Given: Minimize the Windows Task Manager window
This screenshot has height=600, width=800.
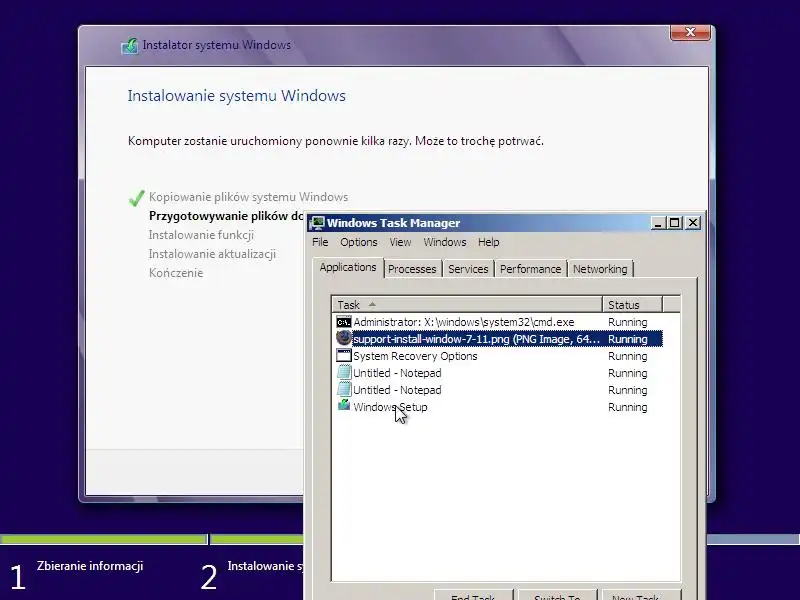Looking at the screenshot, I should pyautogui.click(x=658, y=223).
